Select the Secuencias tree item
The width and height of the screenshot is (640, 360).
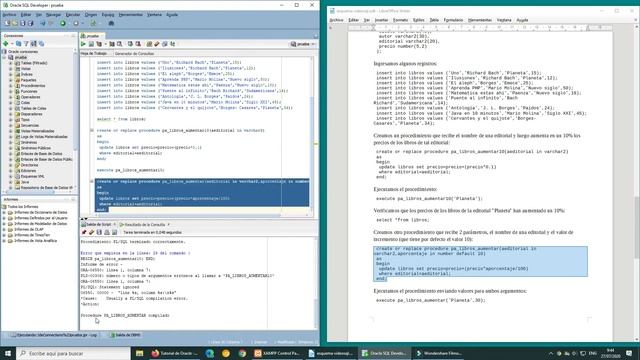coord(29,126)
